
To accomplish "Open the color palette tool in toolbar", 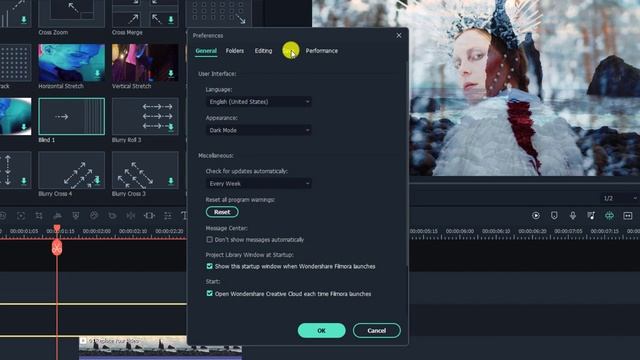I will pyautogui.click(x=94, y=216).
